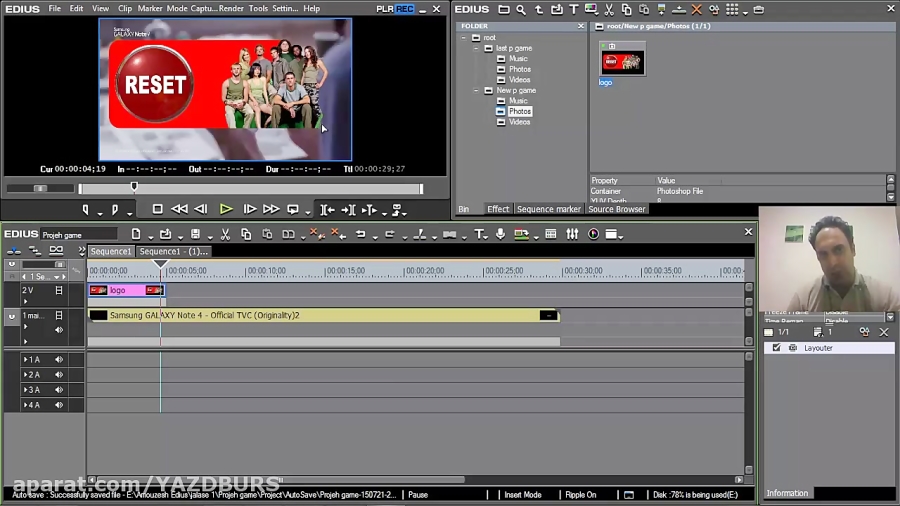Collapse the 'last p game' folder
The image size is (900, 506).
pos(475,48)
